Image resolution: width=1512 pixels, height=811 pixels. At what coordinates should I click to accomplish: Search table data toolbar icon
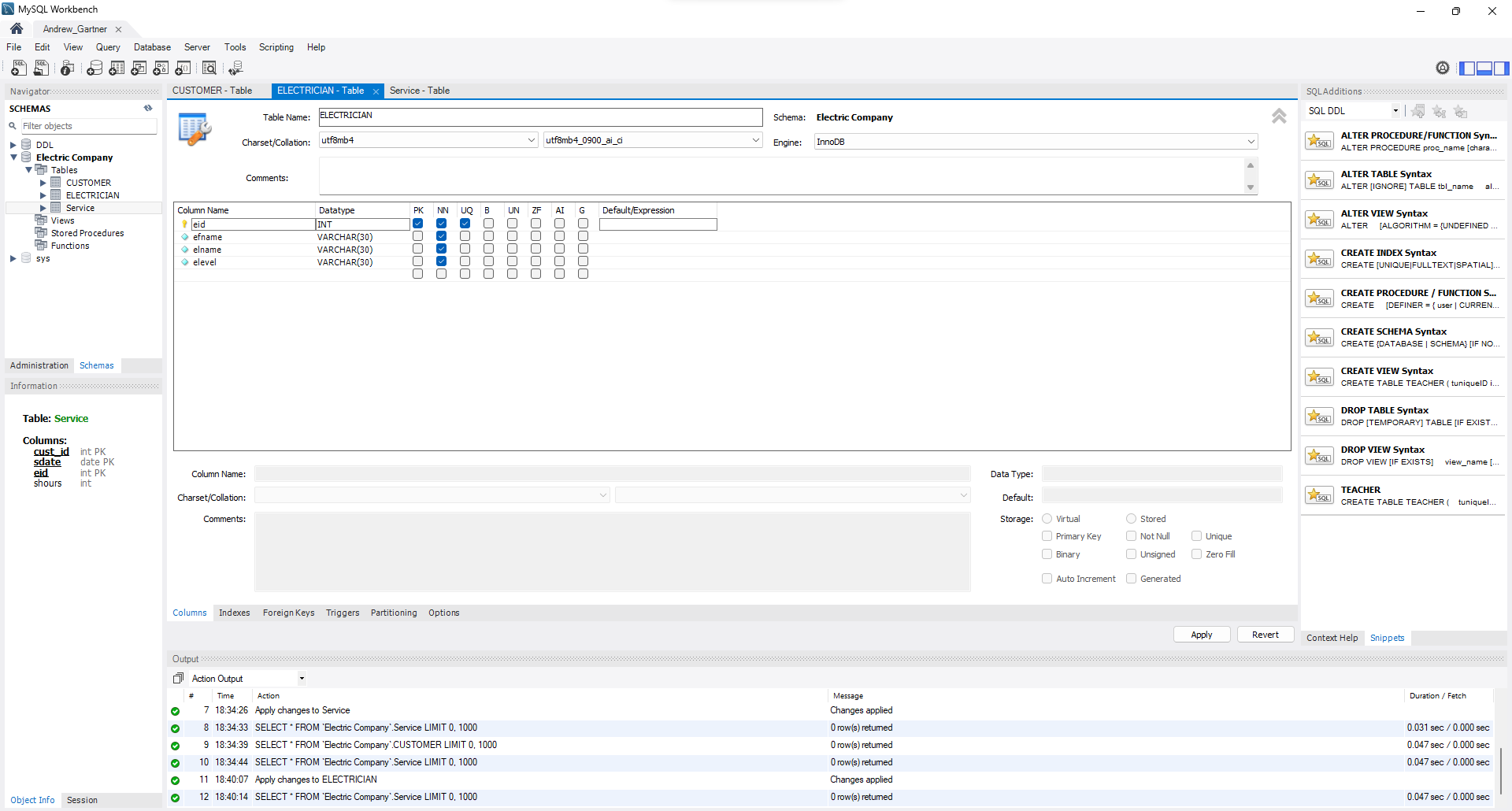209,69
